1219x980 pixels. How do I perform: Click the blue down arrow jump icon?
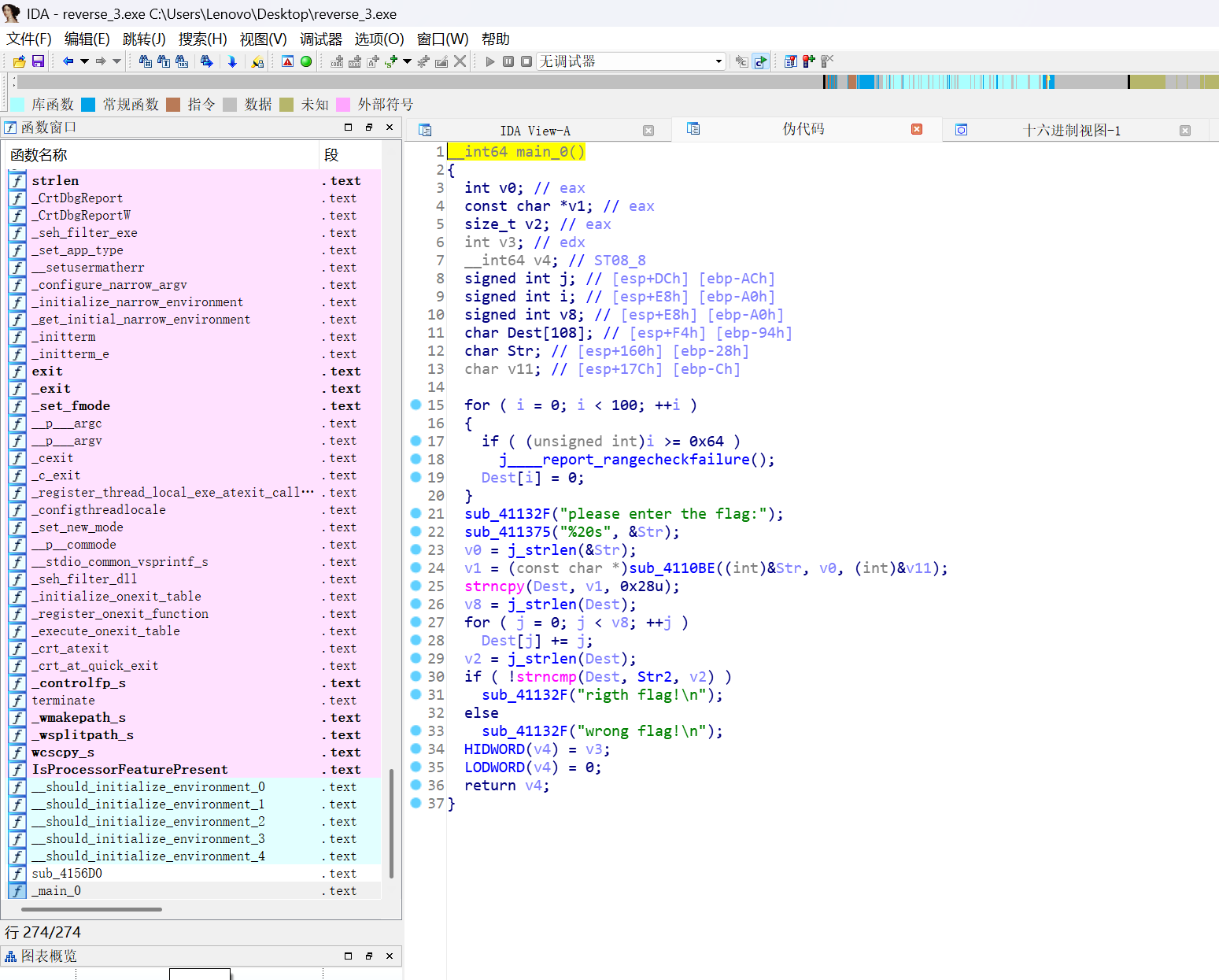(232, 61)
